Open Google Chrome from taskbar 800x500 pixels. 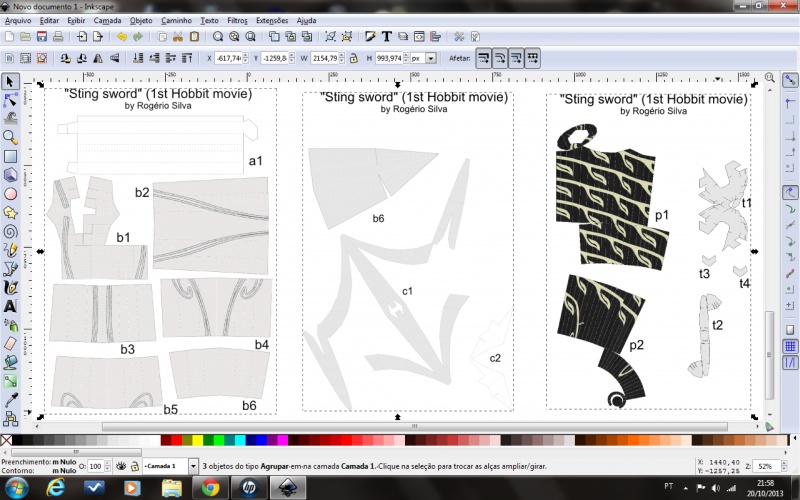(210, 488)
